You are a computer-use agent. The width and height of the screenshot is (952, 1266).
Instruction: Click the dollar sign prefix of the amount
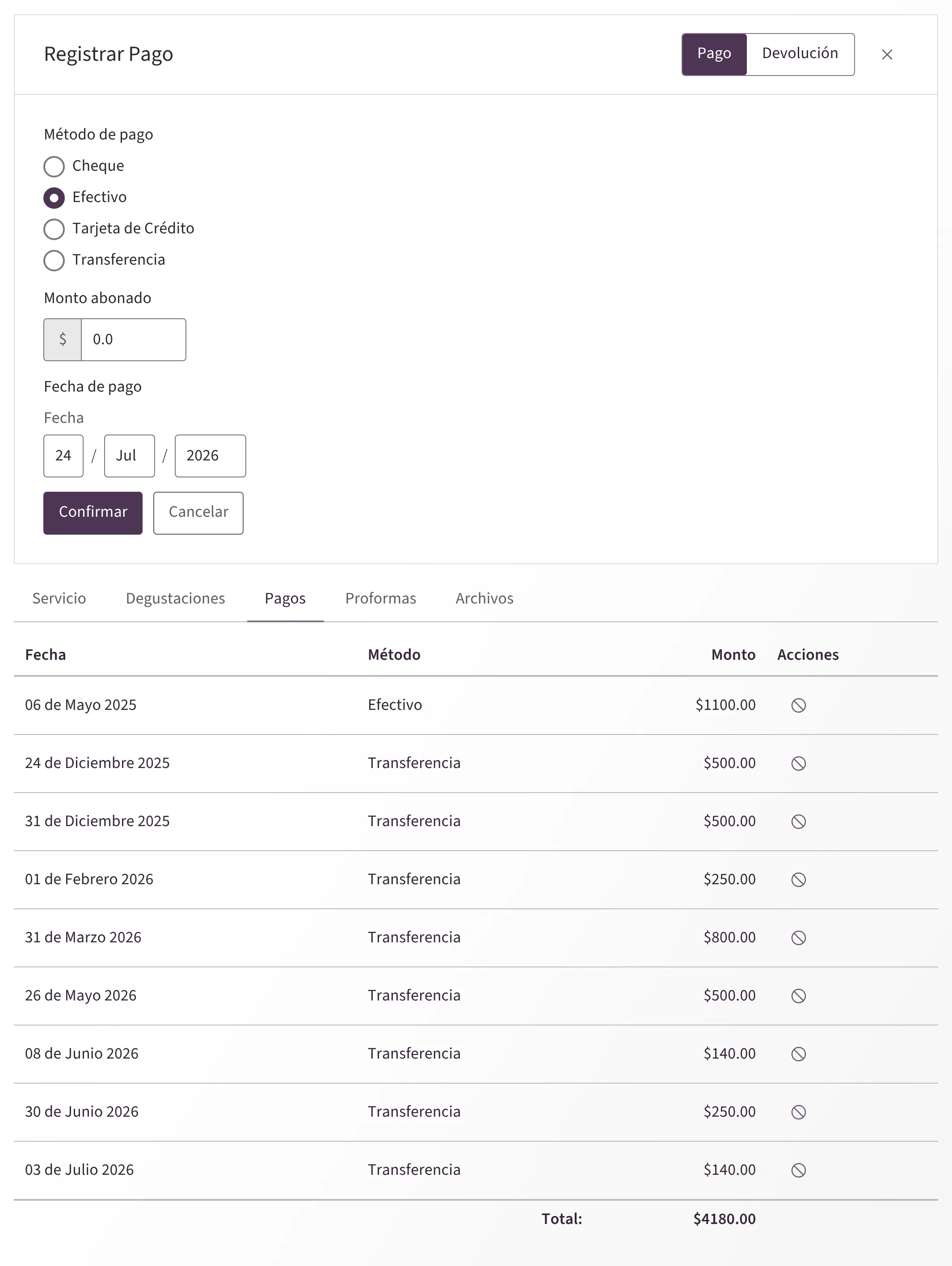point(63,339)
